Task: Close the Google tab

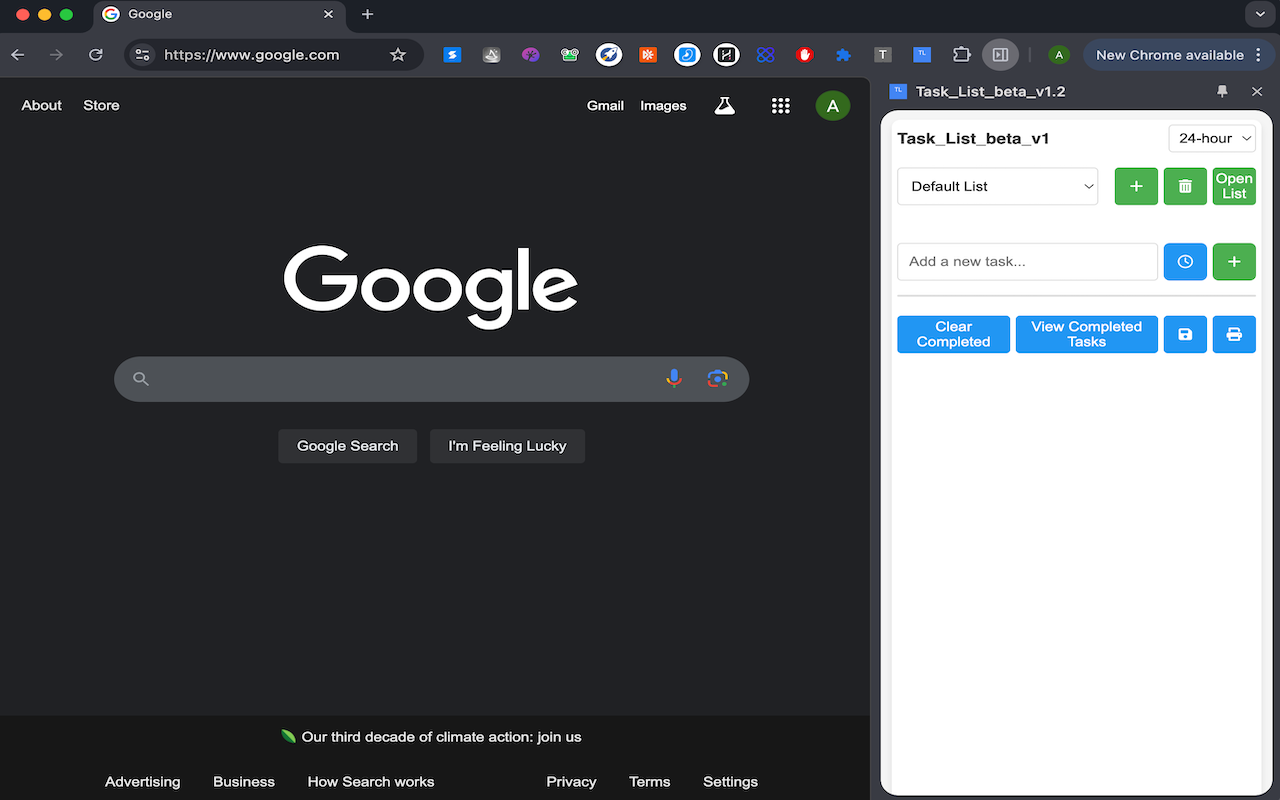Action: pyautogui.click(x=328, y=14)
